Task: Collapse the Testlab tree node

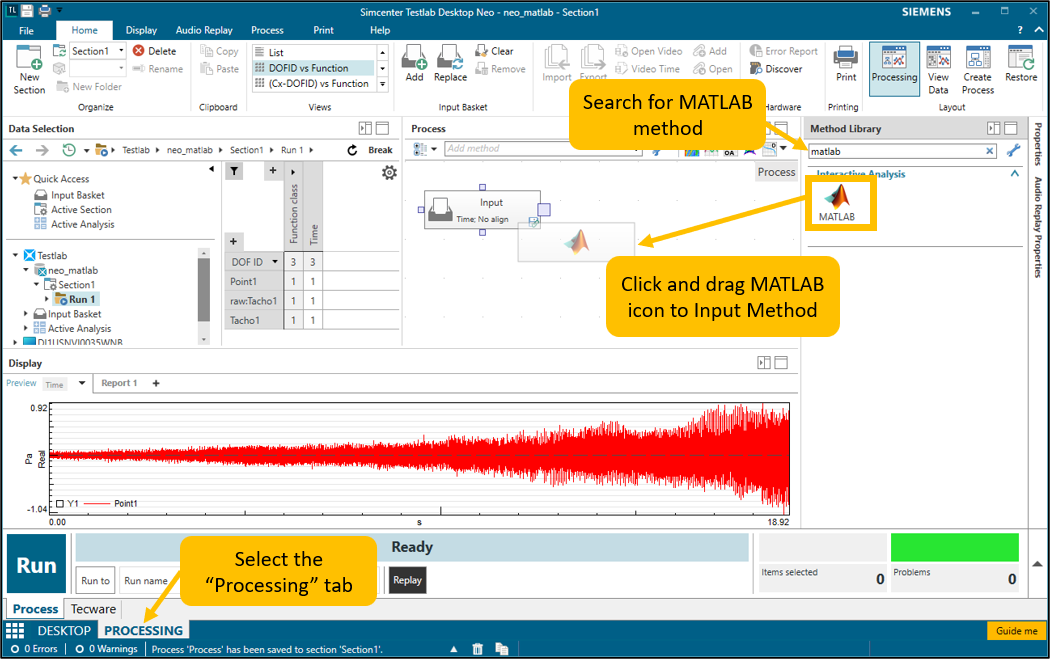Action: (x=15, y=255)
